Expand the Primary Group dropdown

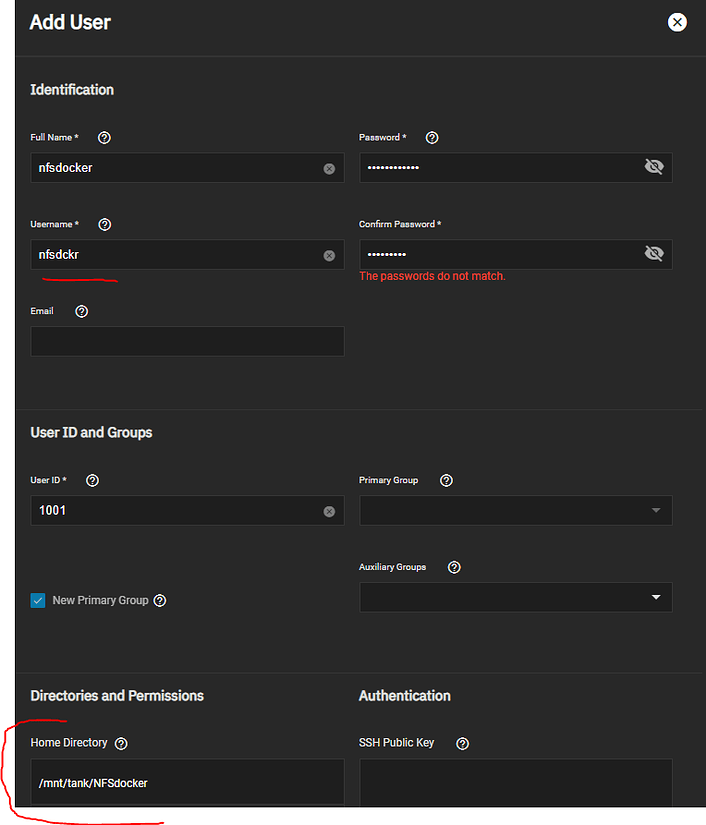515,511
